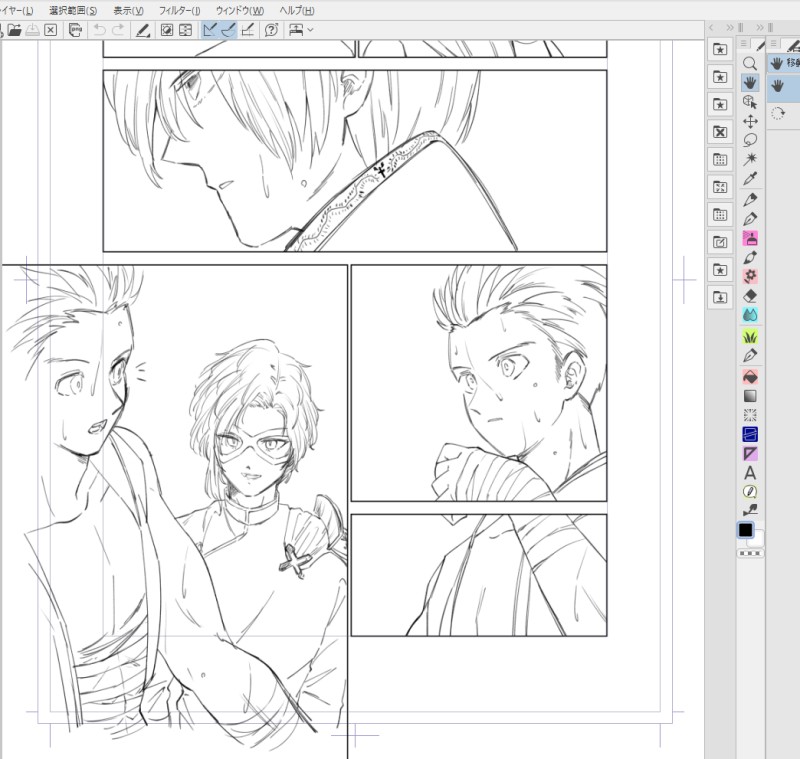This screenshot has height=759, width=800.
Task: Open the 表示(V) menu
Action: [x=128, y=10]
